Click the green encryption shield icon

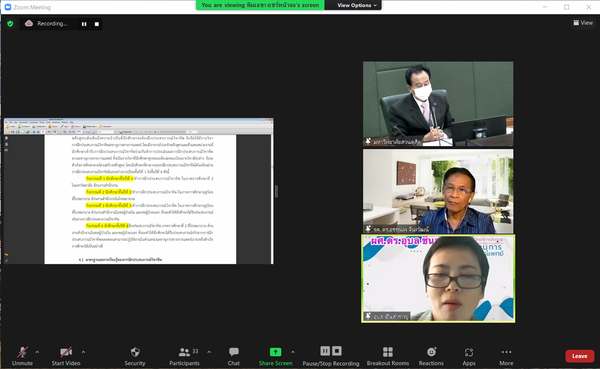(10, 24)
